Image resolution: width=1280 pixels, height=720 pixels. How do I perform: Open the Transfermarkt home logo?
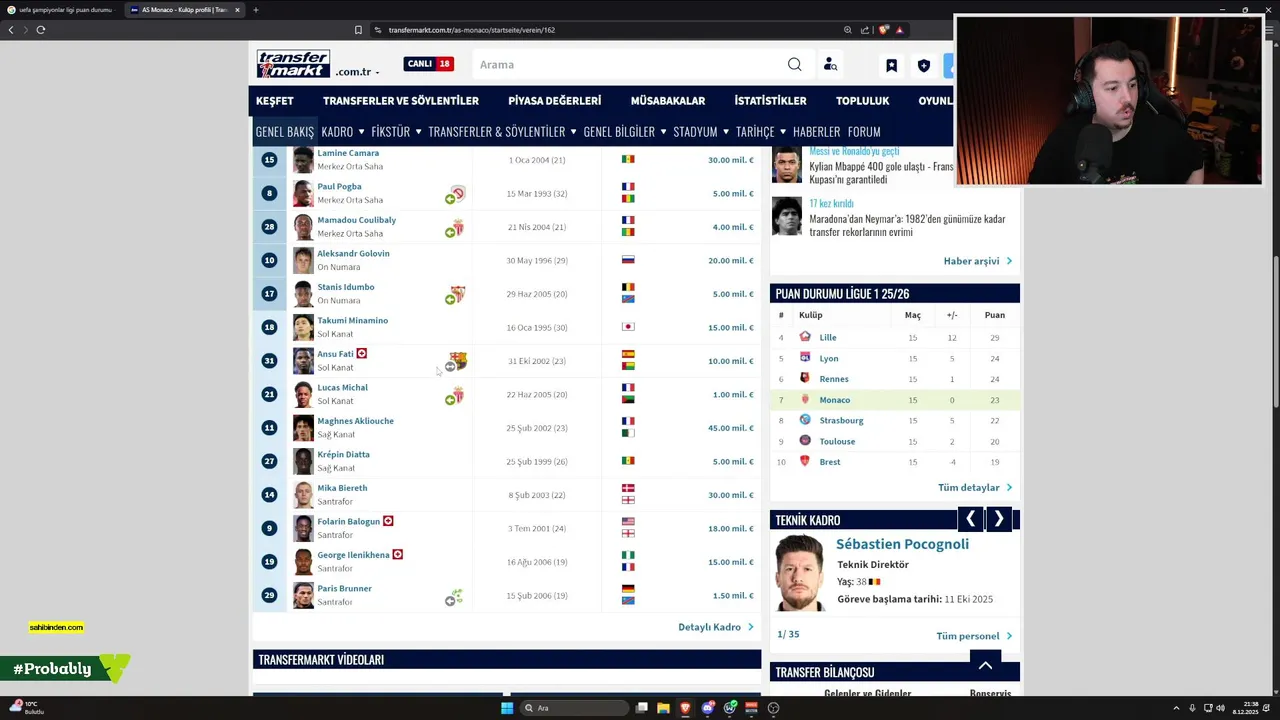(x=293, y=64)
